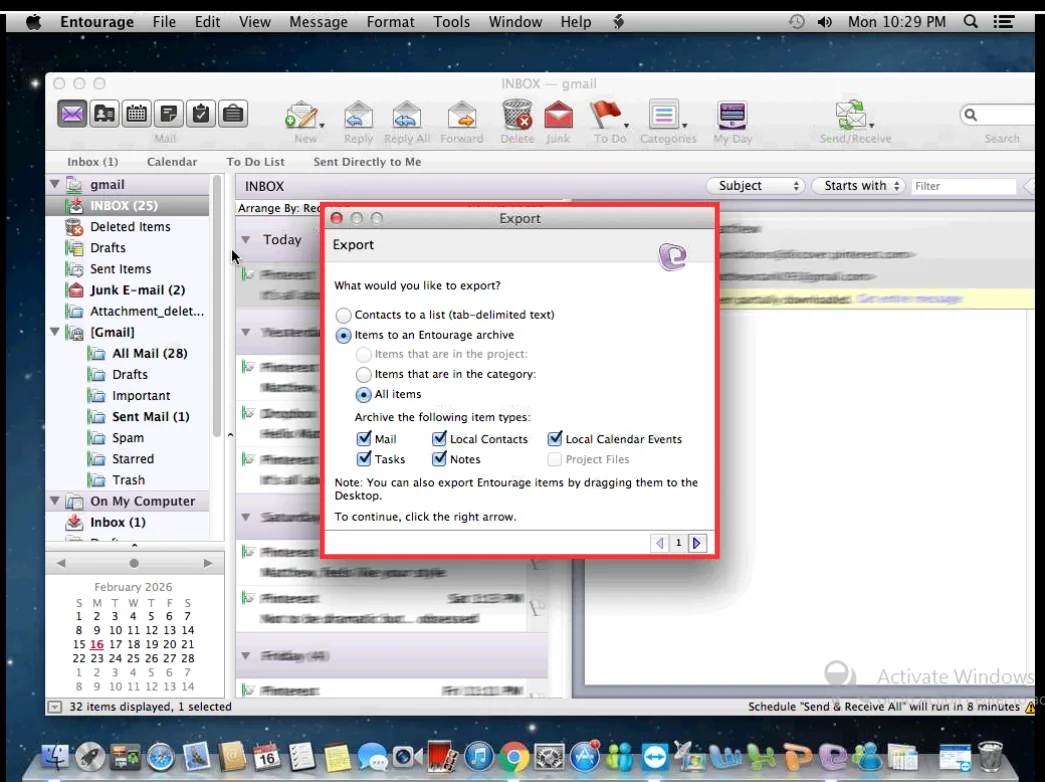This screenshot has height=782, width=1045.
Task: Click the Reply toolbar icon
Action: click(358, 118)
